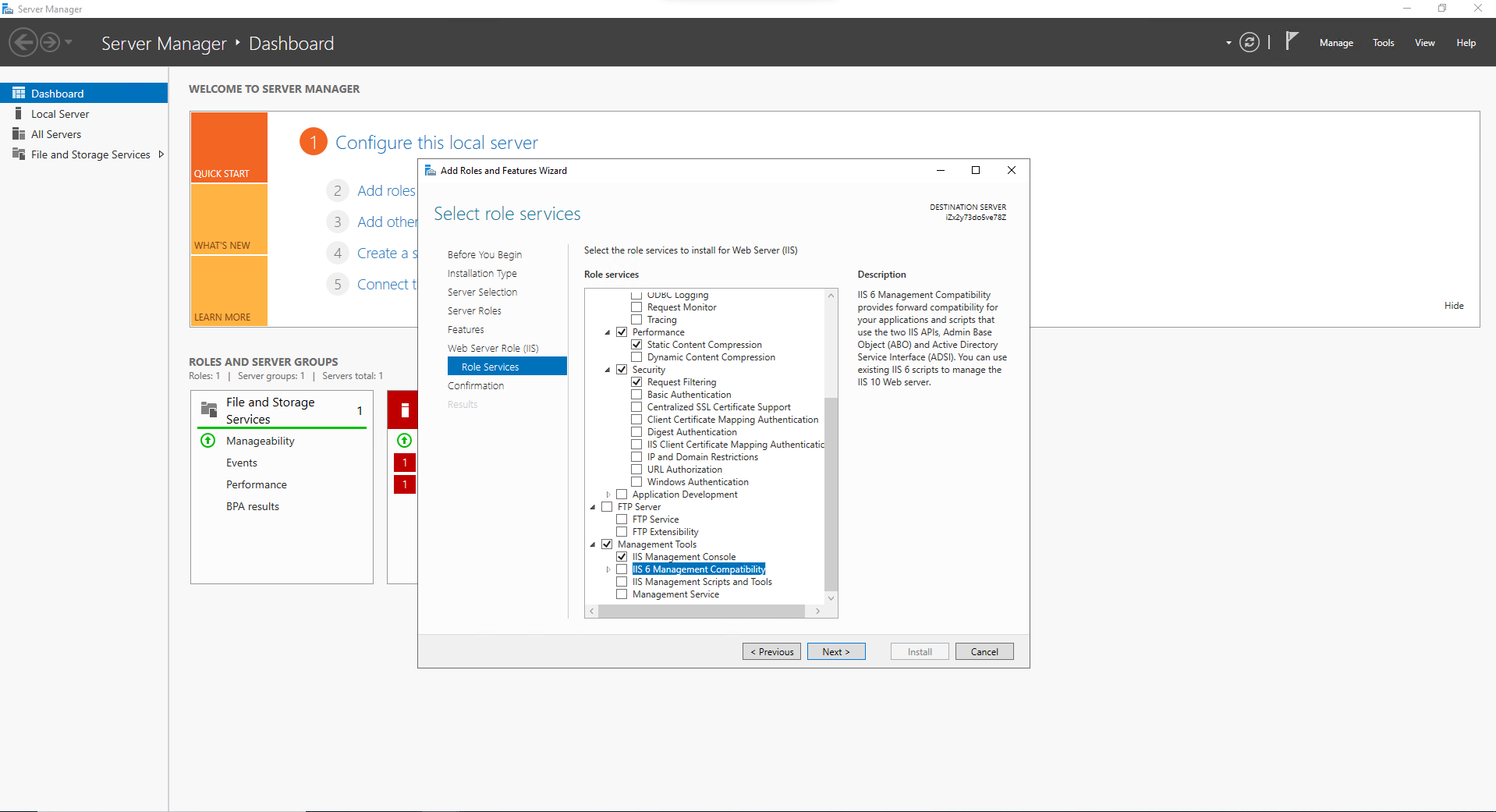Click scroll right arrow in role services

pos(817,612)
